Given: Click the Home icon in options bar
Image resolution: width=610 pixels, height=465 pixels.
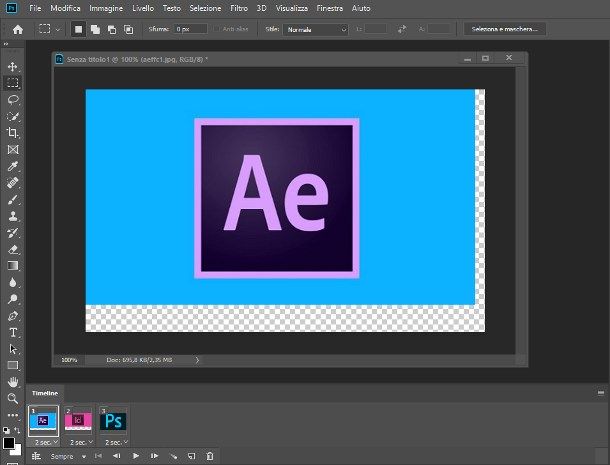Looking at the screenshot, I should click(18, 29).
